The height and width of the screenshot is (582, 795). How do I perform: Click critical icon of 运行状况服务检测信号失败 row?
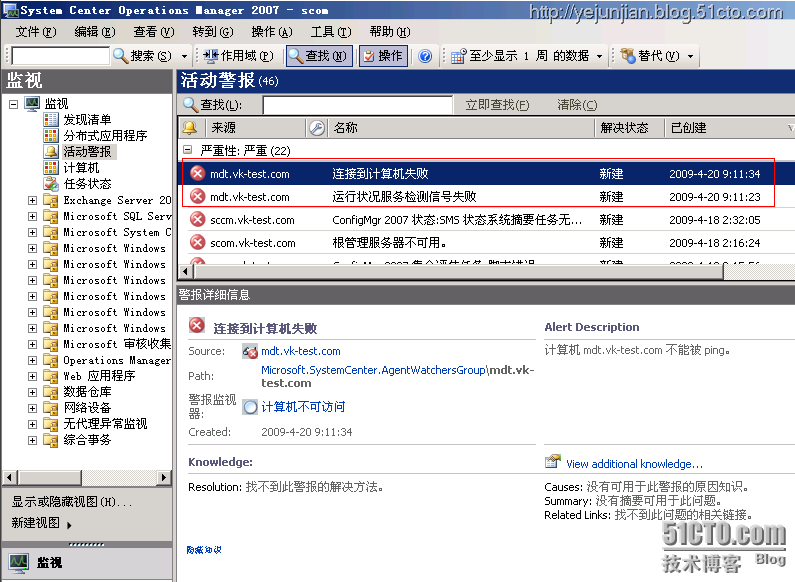tap(197, 196)
